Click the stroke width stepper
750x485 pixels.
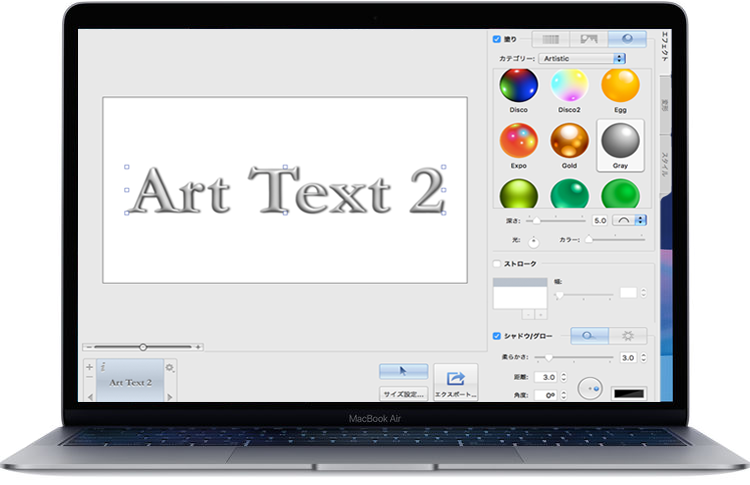[x=643, y=293]
